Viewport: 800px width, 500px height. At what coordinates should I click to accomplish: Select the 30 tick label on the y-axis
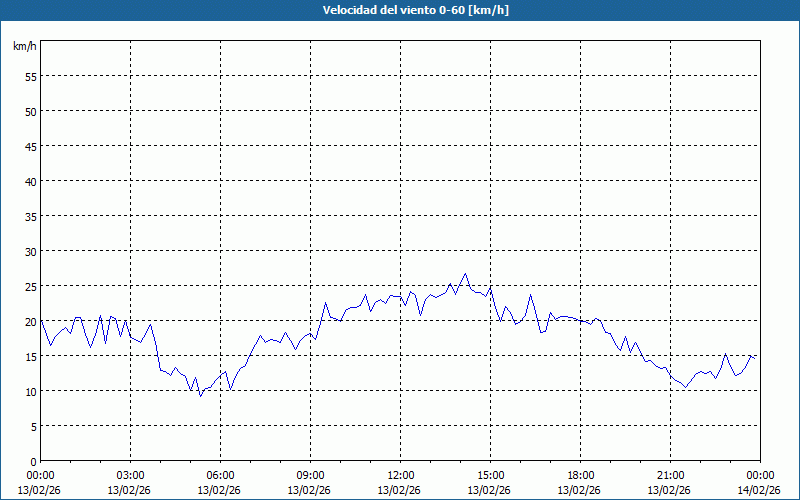(30, 251)
